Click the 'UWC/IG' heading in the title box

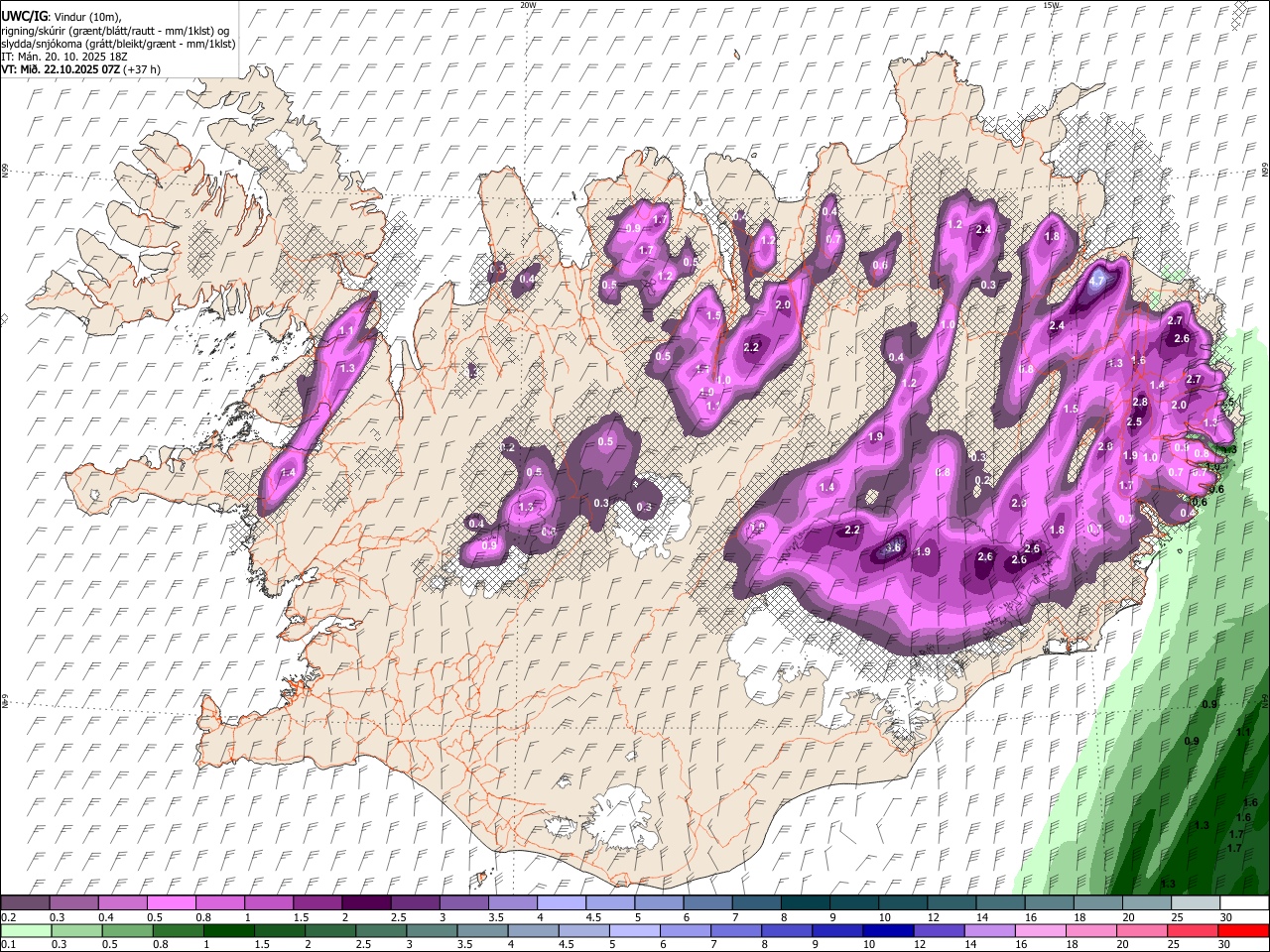pos(23,17)
